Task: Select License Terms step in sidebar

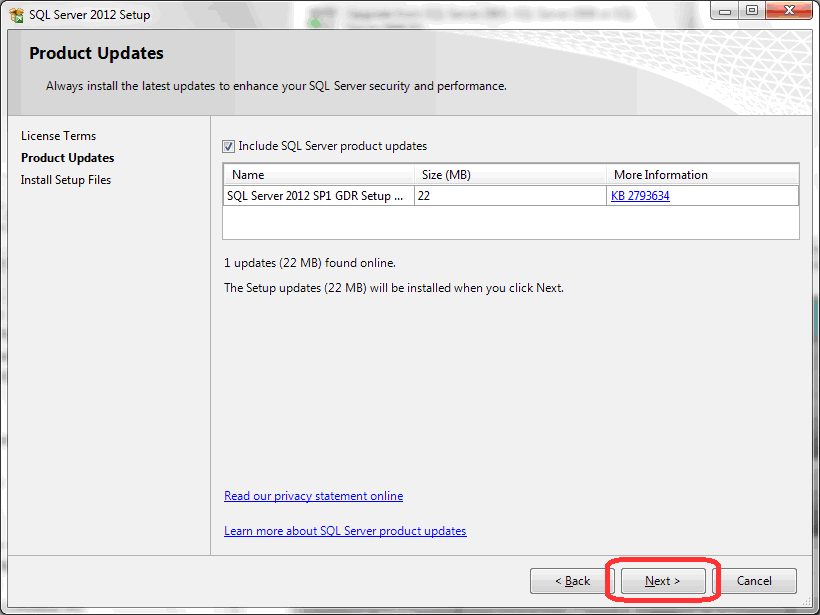Action: (x=59, y=136)
